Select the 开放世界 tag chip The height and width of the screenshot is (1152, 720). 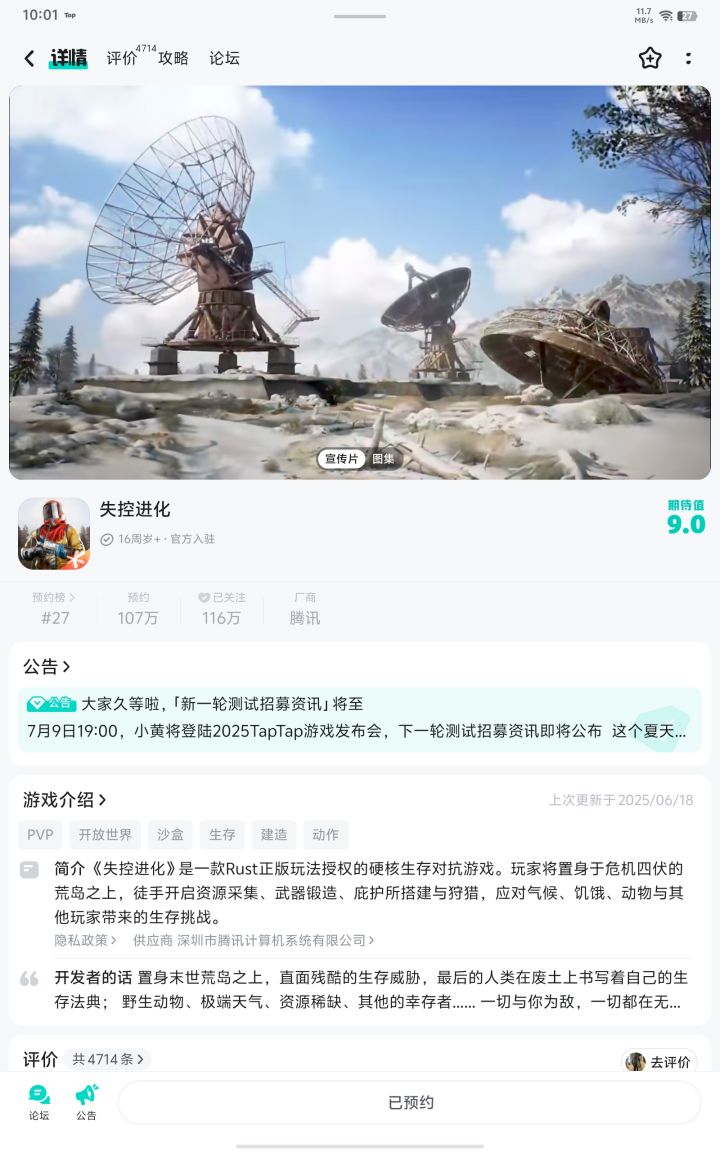pyautogui.click(x=105, y=835)
